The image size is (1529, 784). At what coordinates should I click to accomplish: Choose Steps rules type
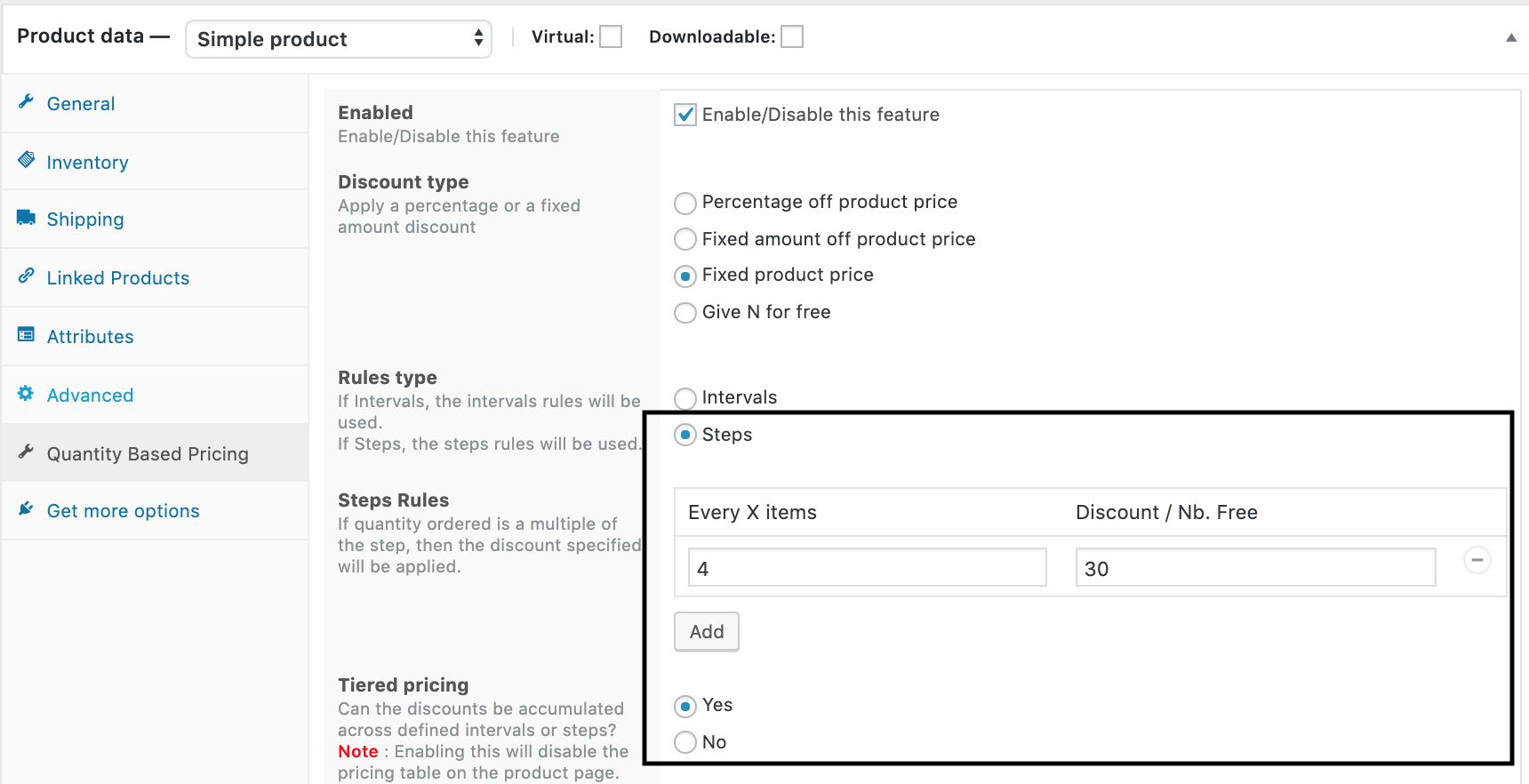[685, 435]
